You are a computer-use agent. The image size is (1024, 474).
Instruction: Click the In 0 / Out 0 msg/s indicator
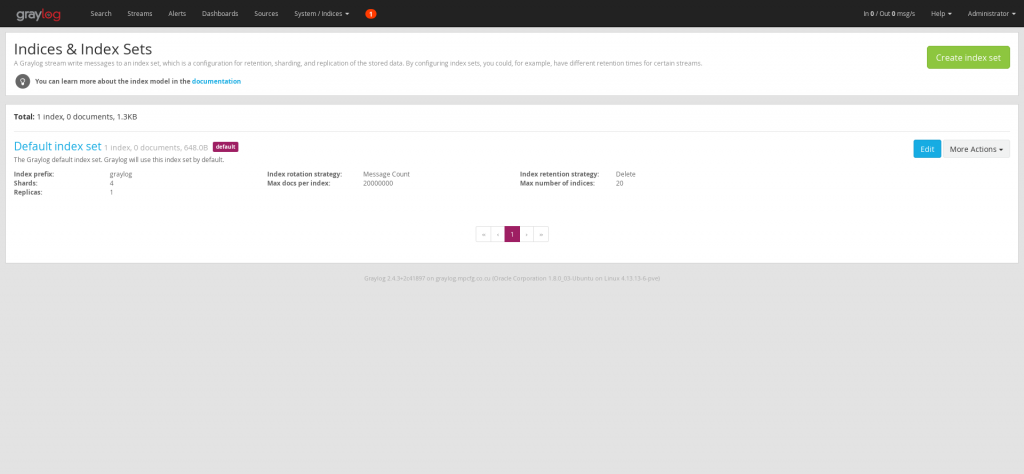[889, 14]
